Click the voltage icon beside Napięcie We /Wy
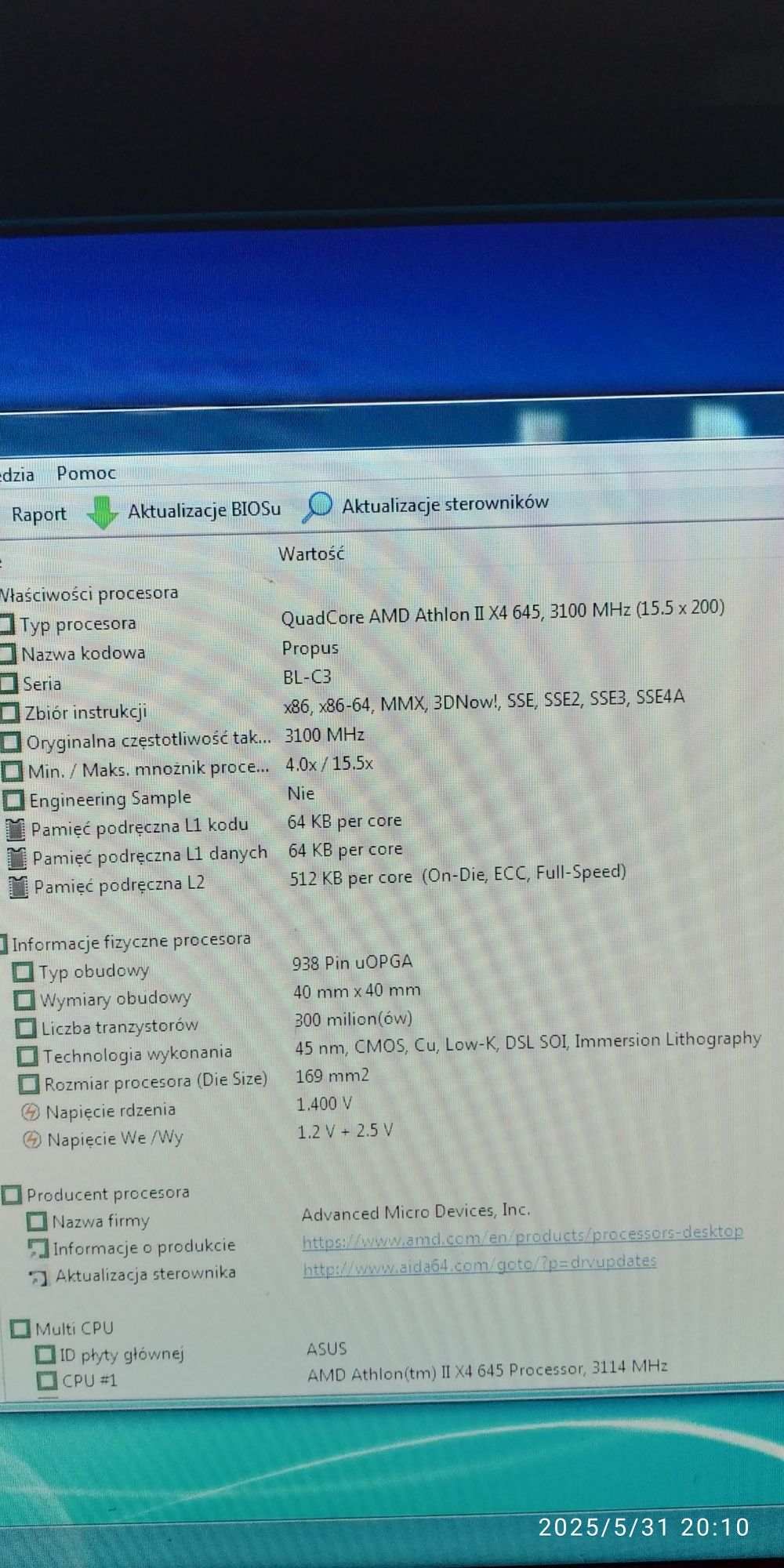This screenshot has height=1568, width=784. (32, 1139)
